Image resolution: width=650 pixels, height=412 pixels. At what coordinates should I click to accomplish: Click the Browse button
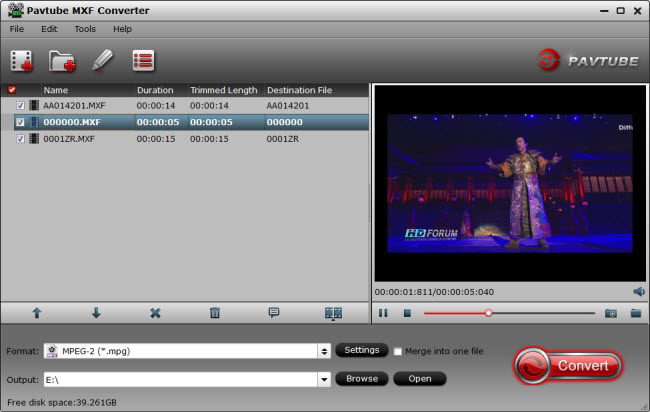[362, 379]
